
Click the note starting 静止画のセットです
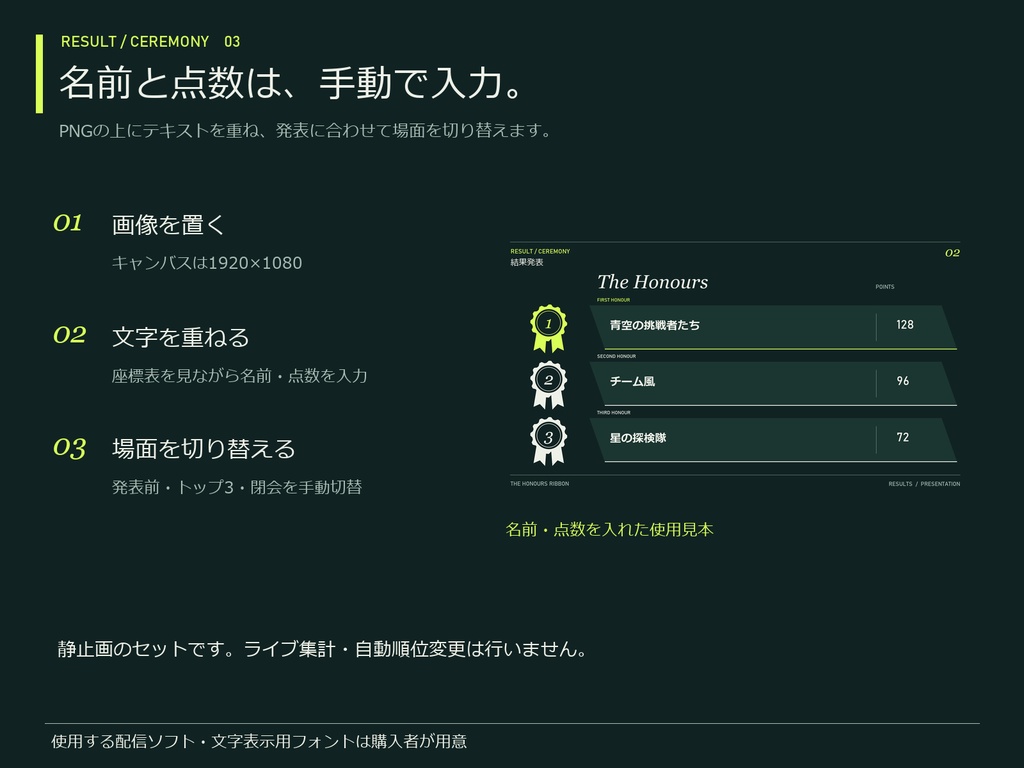(x=322, y=649)
